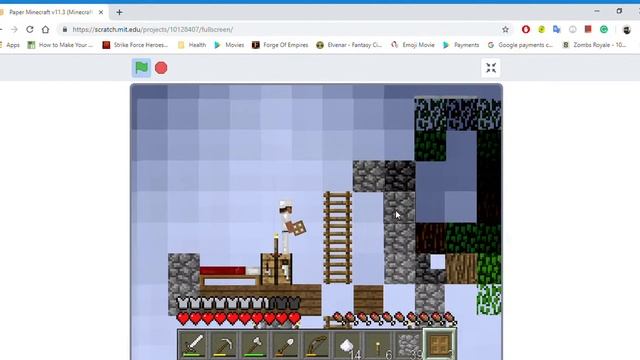Exit fullscreen mode with the shrink icon
Viewport: 640px width, 360px height.
491,68
